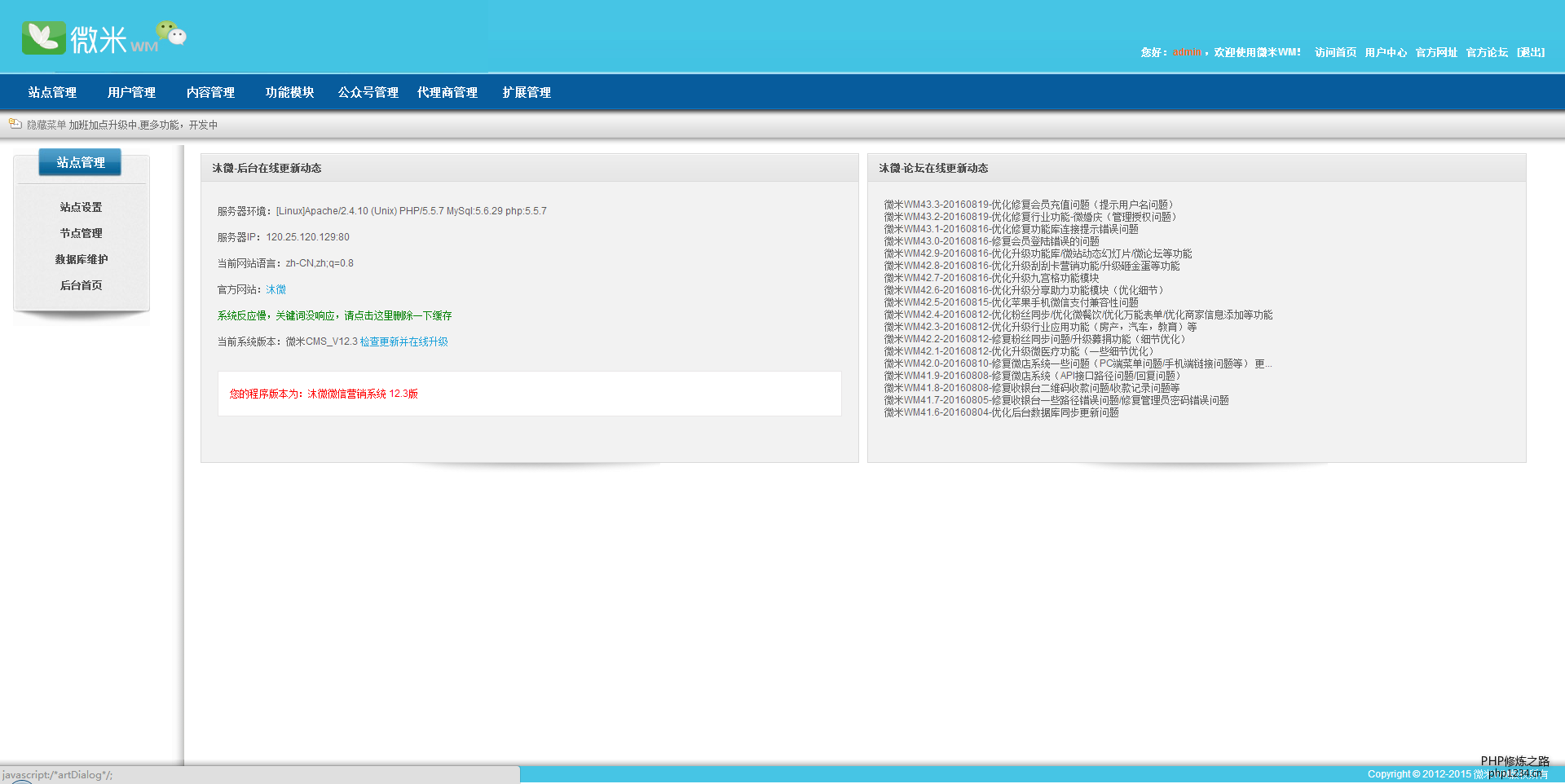Image resolution: width=1565 pixels, height=784 pixels.
Task: Click changelog entry 微米WM43.3-20160819
Action: 1030,205
